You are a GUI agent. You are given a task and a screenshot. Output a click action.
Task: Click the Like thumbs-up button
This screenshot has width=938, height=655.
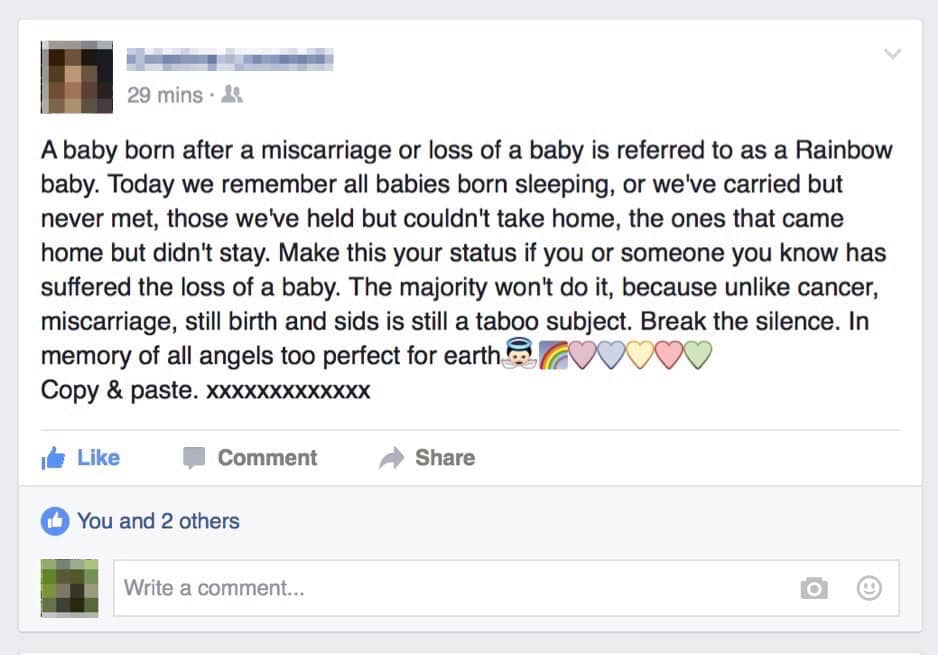pyautogui.click(x=81, y=458)
